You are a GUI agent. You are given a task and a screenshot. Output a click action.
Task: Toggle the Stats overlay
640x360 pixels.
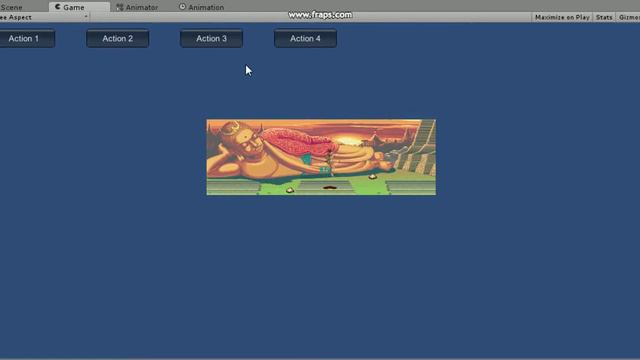(604, 17)
